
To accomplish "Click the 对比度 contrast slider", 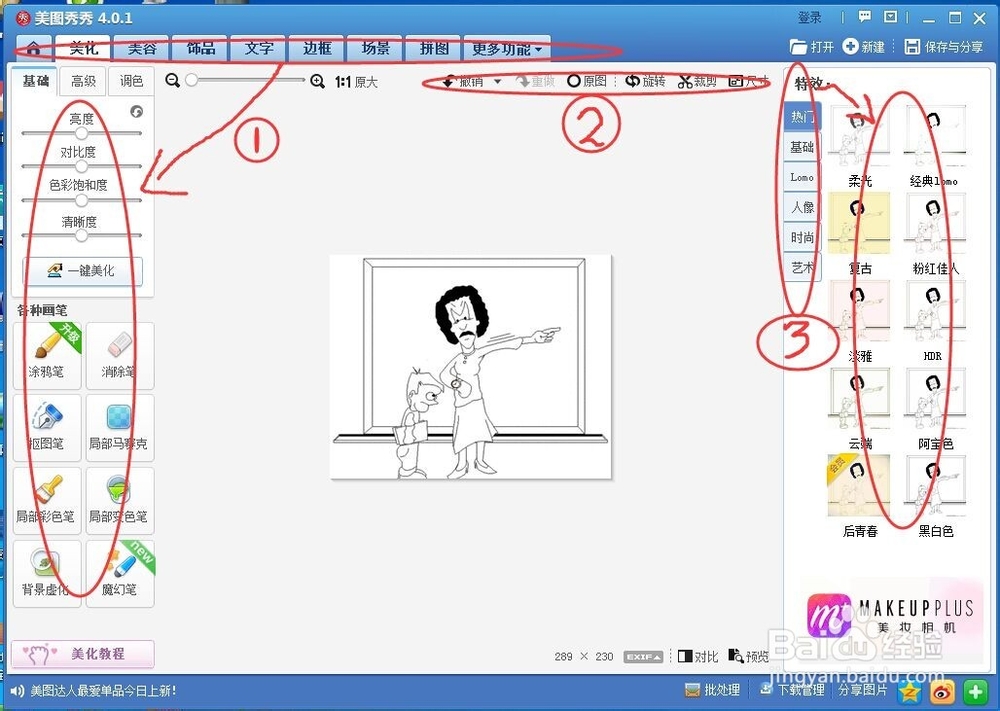I will pos(81,166).
